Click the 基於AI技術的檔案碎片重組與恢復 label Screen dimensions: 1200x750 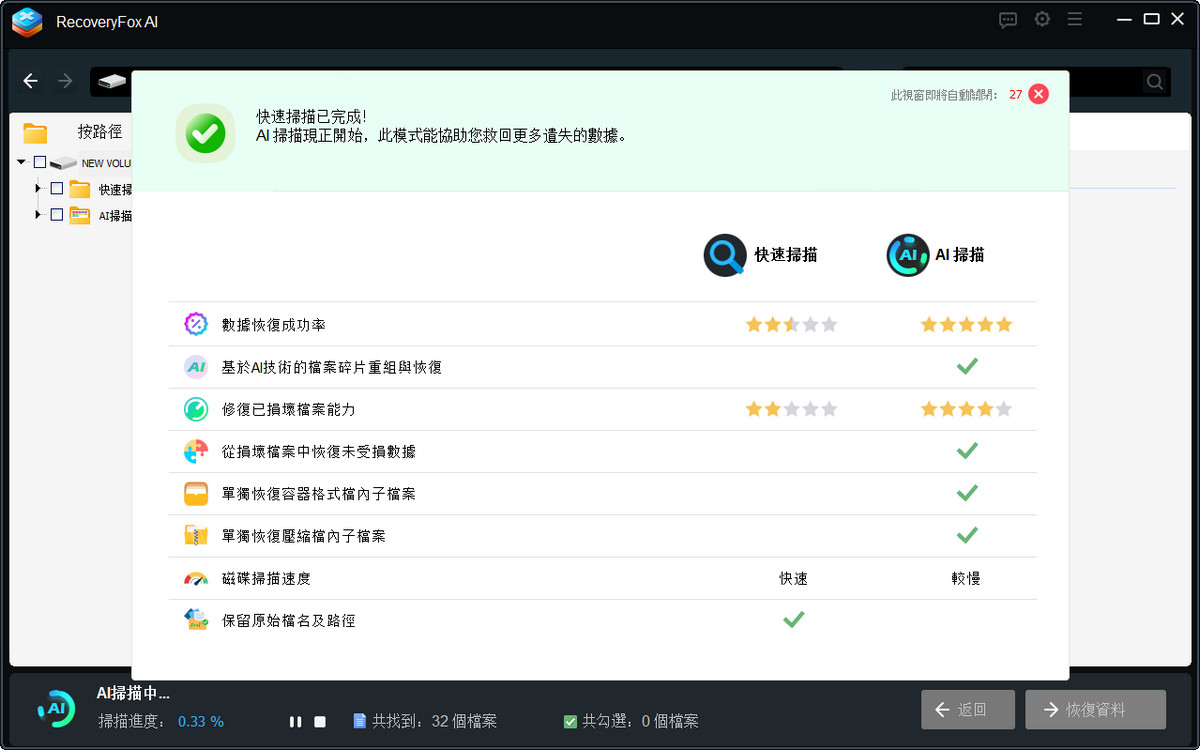[332, 367]
